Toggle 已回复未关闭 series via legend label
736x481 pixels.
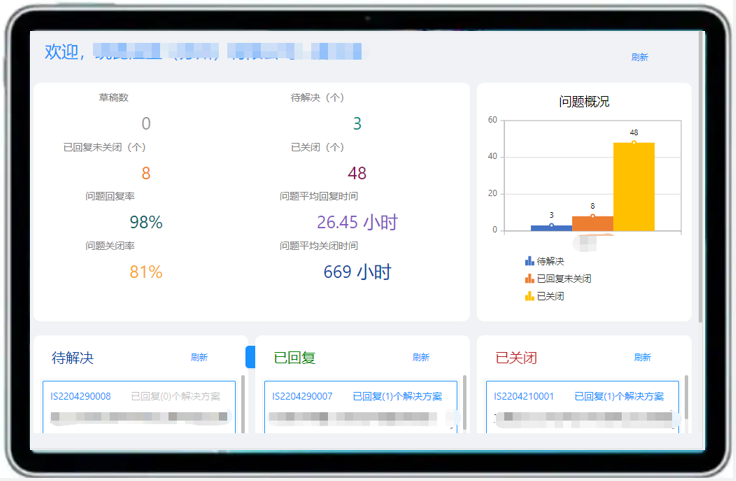(563, 279)
